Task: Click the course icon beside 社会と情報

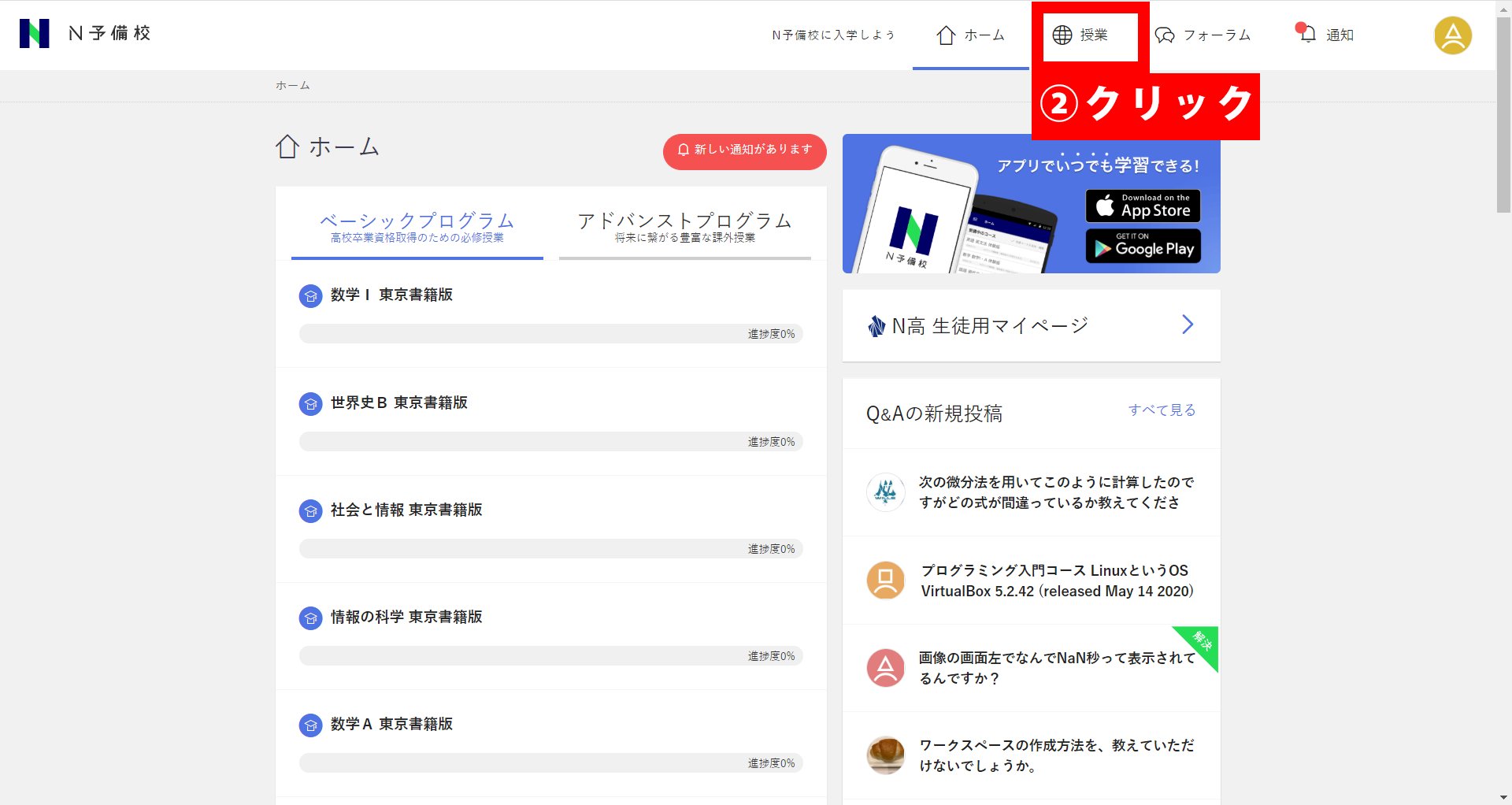Action: pos(311,511)
